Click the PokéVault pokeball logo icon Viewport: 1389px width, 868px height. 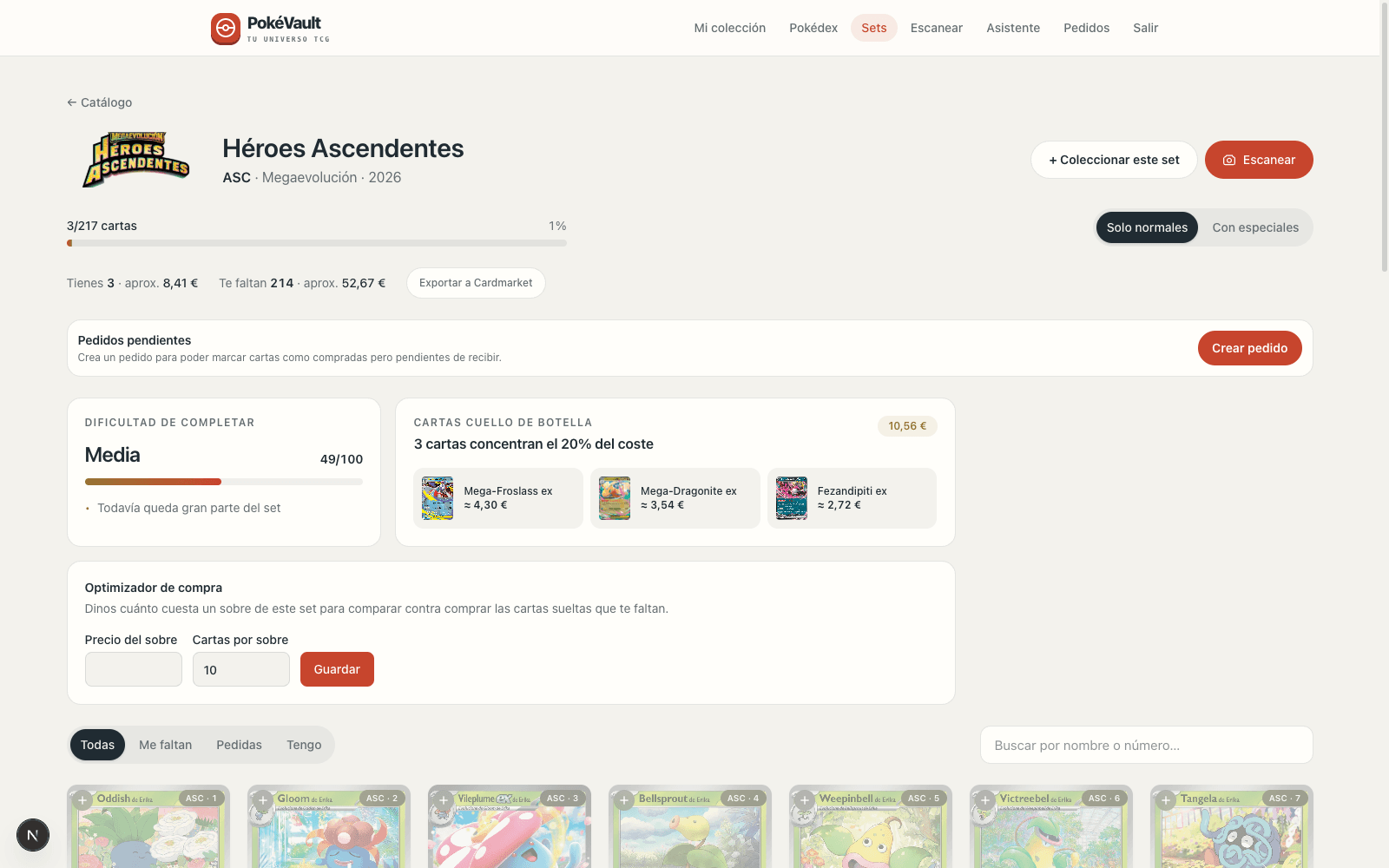[226, 29]
